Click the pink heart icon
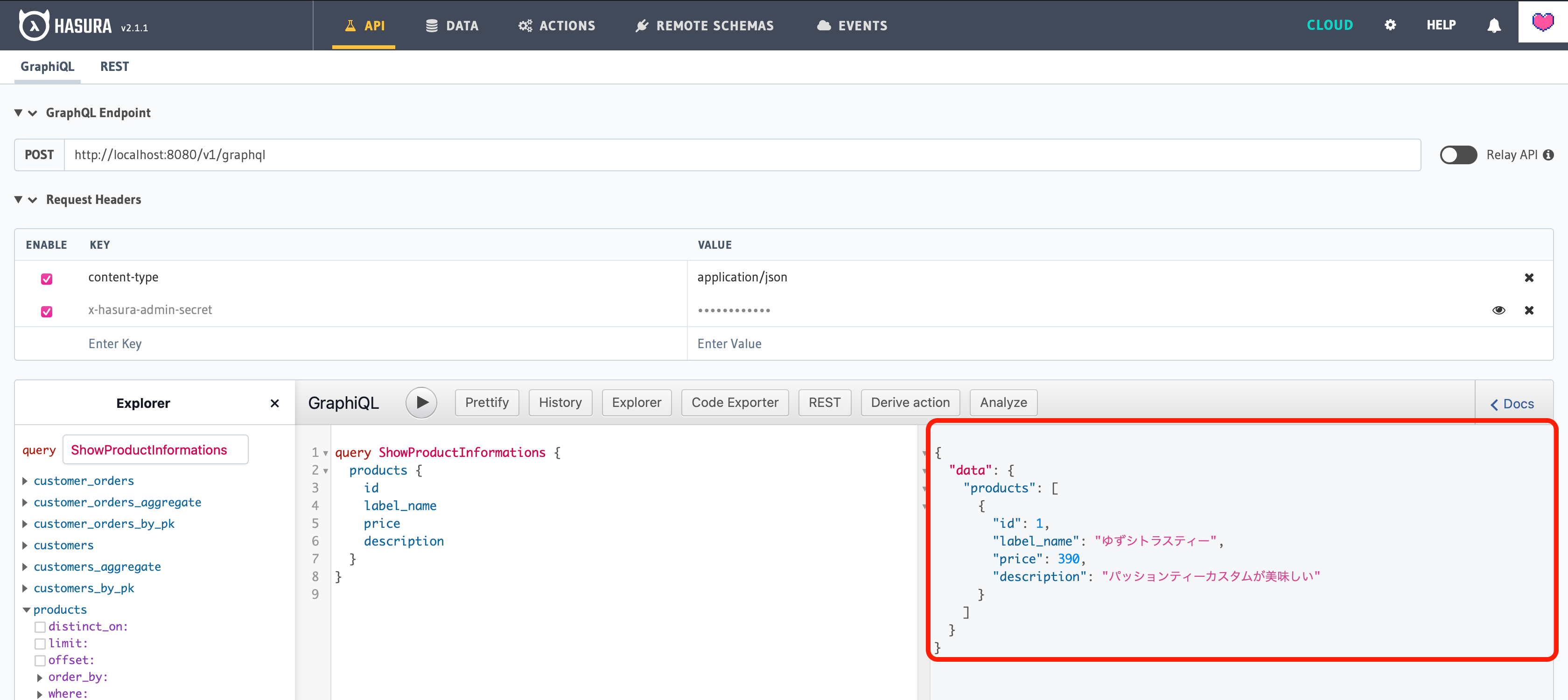1568x700 pixels. click(x=1542, y=22)
